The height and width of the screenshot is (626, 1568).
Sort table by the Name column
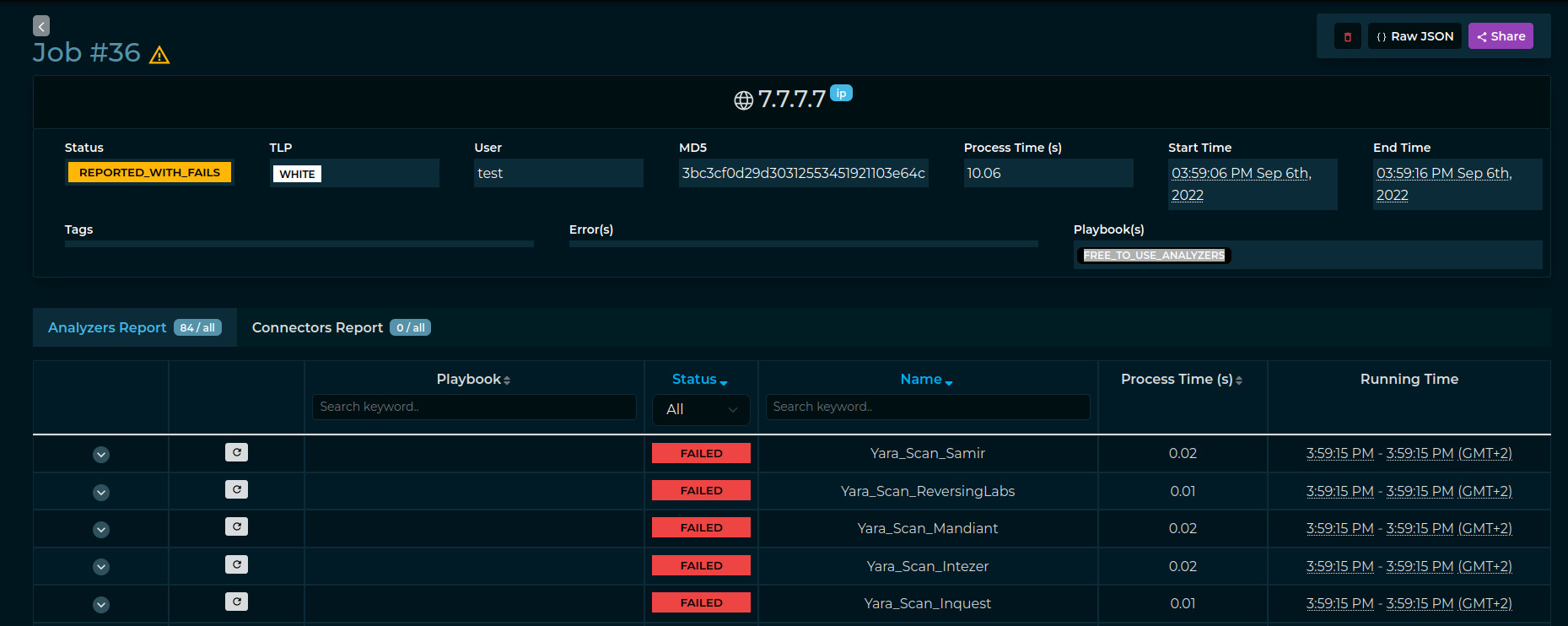(x=926, y=380)
